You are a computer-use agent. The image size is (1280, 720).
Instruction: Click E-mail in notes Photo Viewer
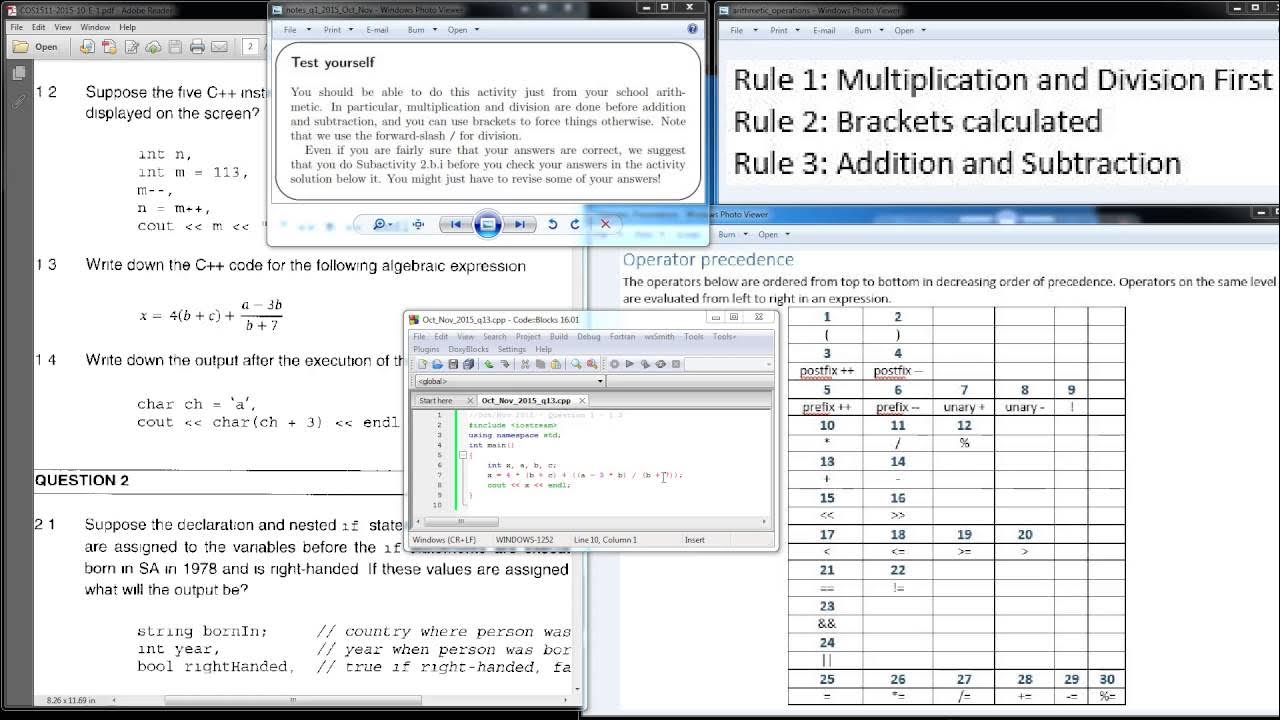pyautogui.click(x=377, y=30)
